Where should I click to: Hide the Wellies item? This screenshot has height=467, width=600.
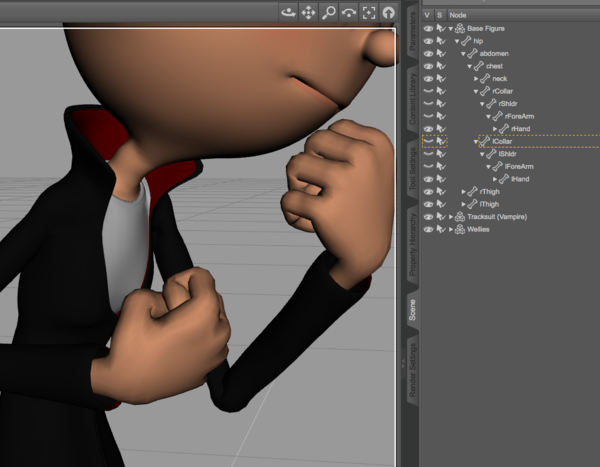click(x=428, y=230)
